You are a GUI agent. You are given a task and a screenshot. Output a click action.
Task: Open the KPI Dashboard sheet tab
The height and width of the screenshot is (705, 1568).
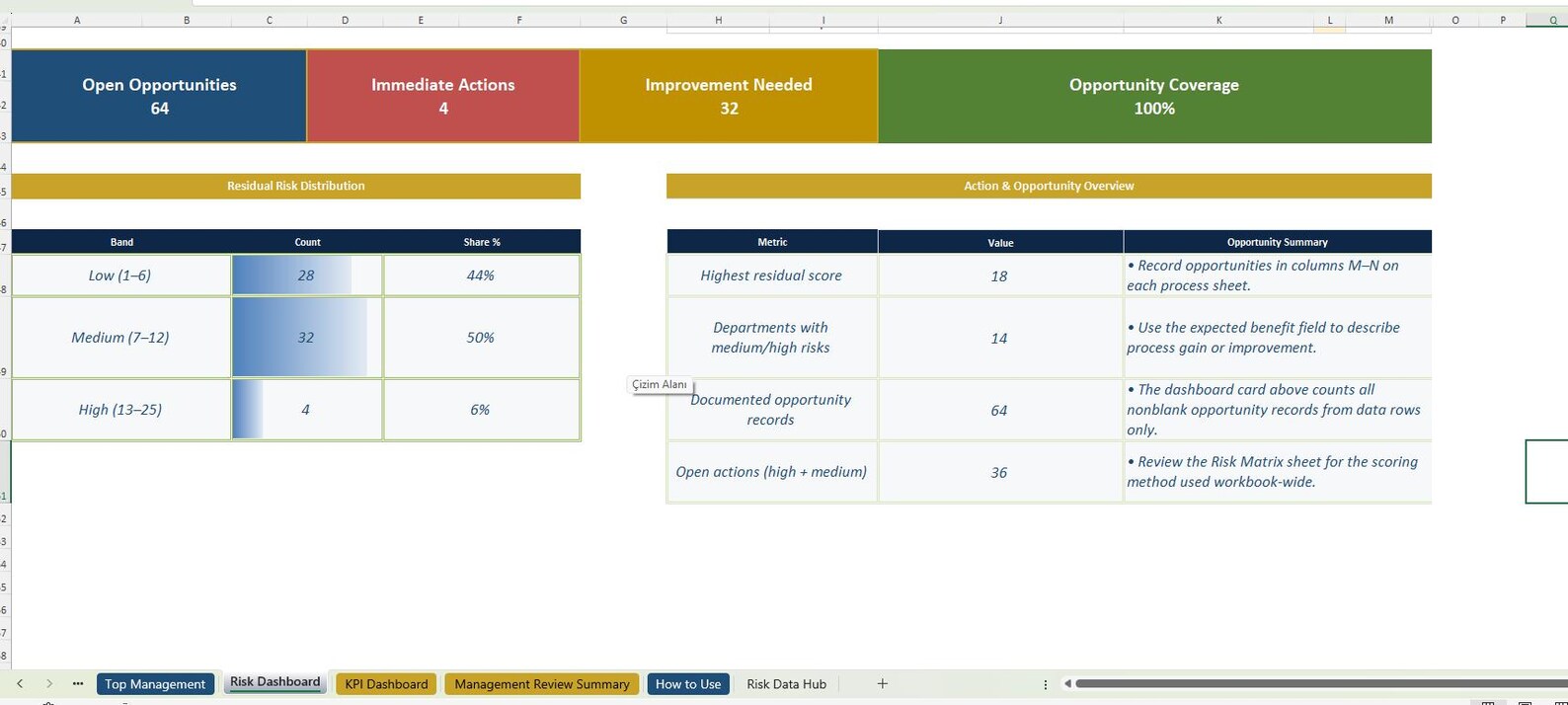pos(386,683)
